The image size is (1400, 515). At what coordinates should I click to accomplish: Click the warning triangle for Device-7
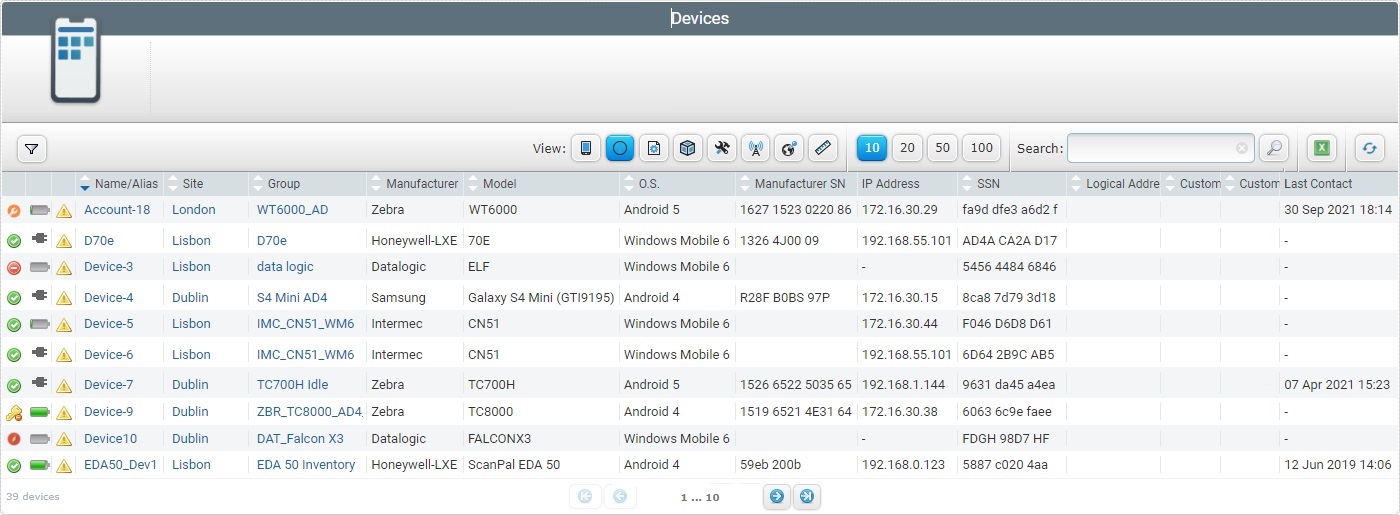point(64,385)
